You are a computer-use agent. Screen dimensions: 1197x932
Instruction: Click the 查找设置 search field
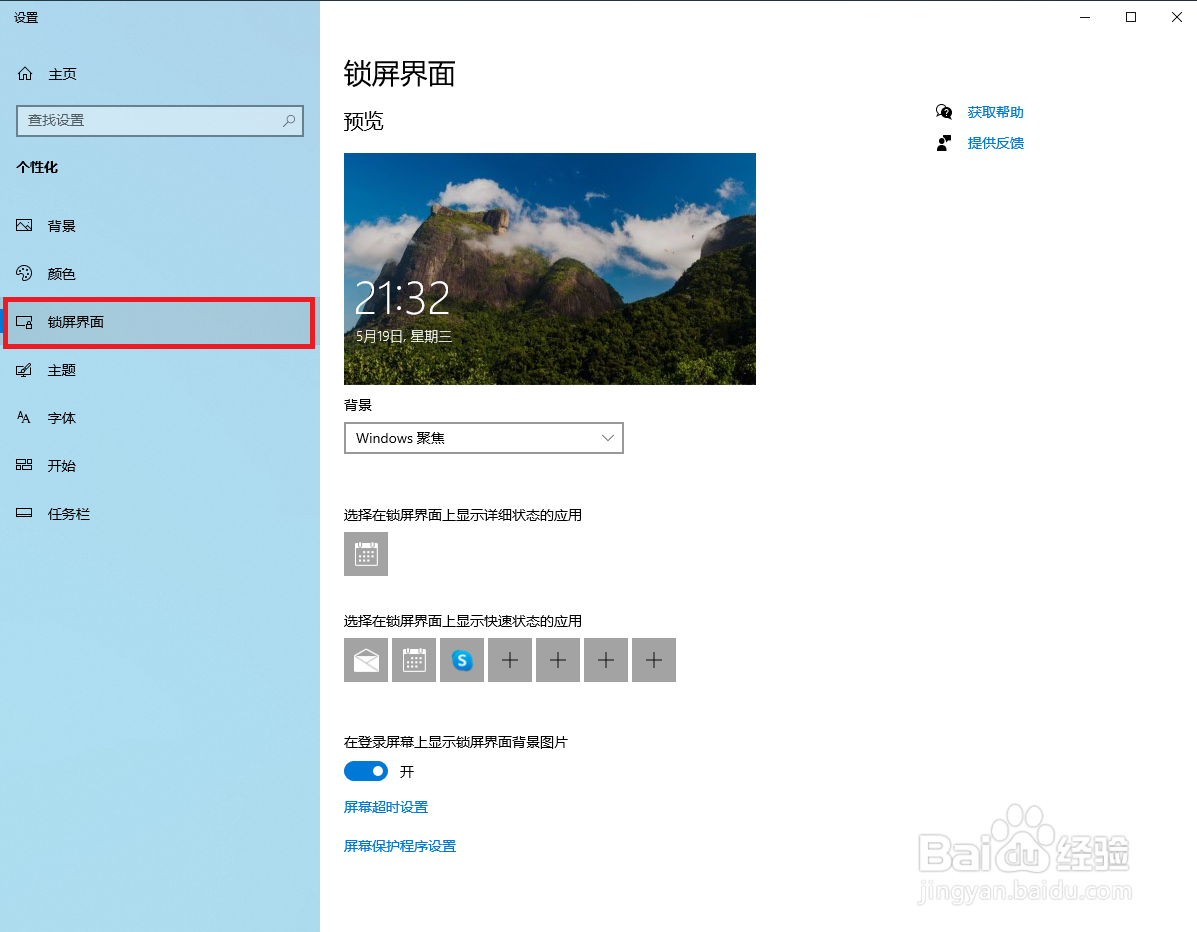(x=160, y=121)
